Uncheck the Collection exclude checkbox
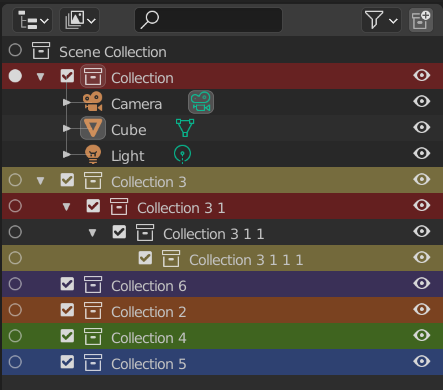The image size is (443, 390). (x=67, y=76)
